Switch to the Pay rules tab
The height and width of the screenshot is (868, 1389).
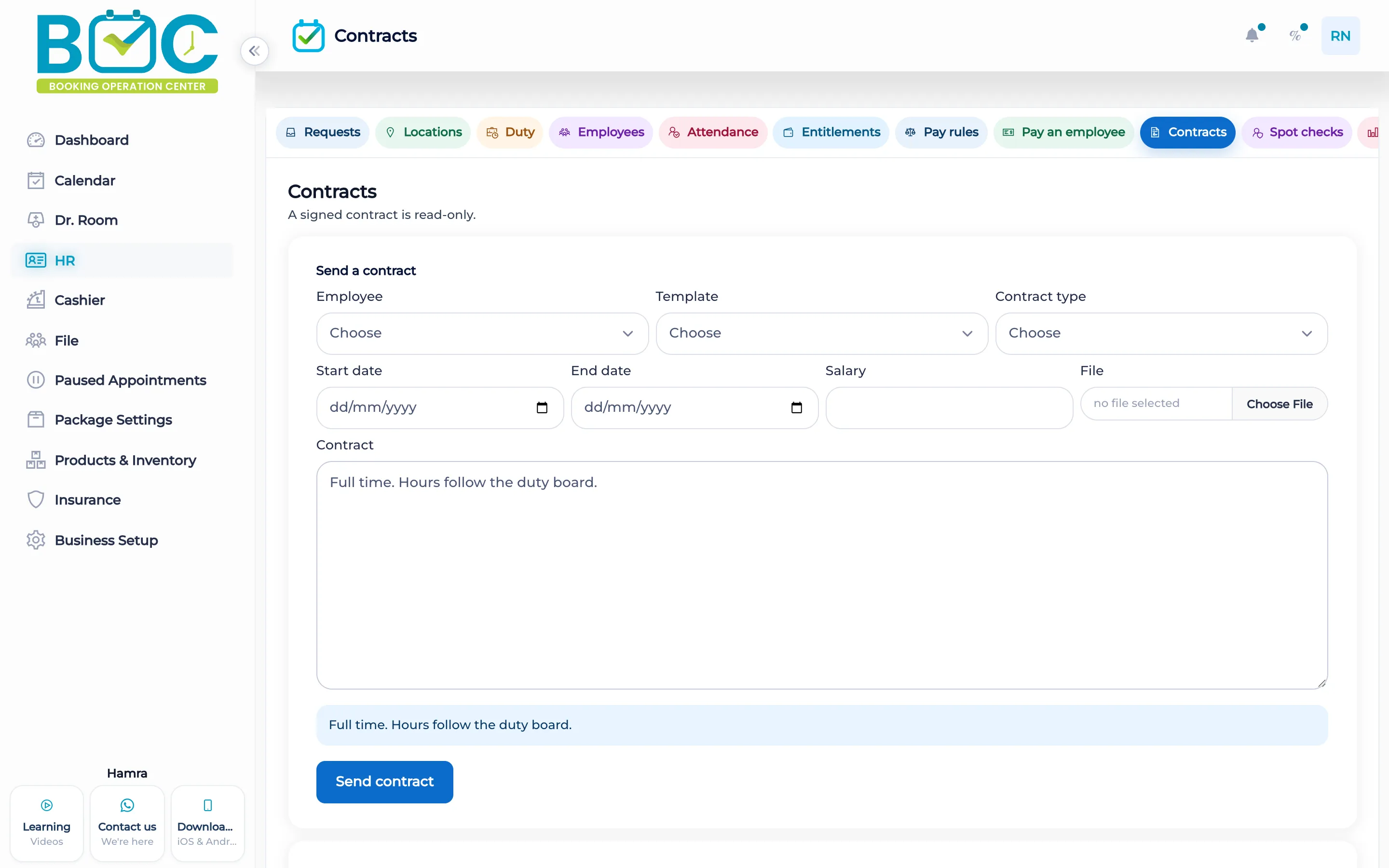941,133
